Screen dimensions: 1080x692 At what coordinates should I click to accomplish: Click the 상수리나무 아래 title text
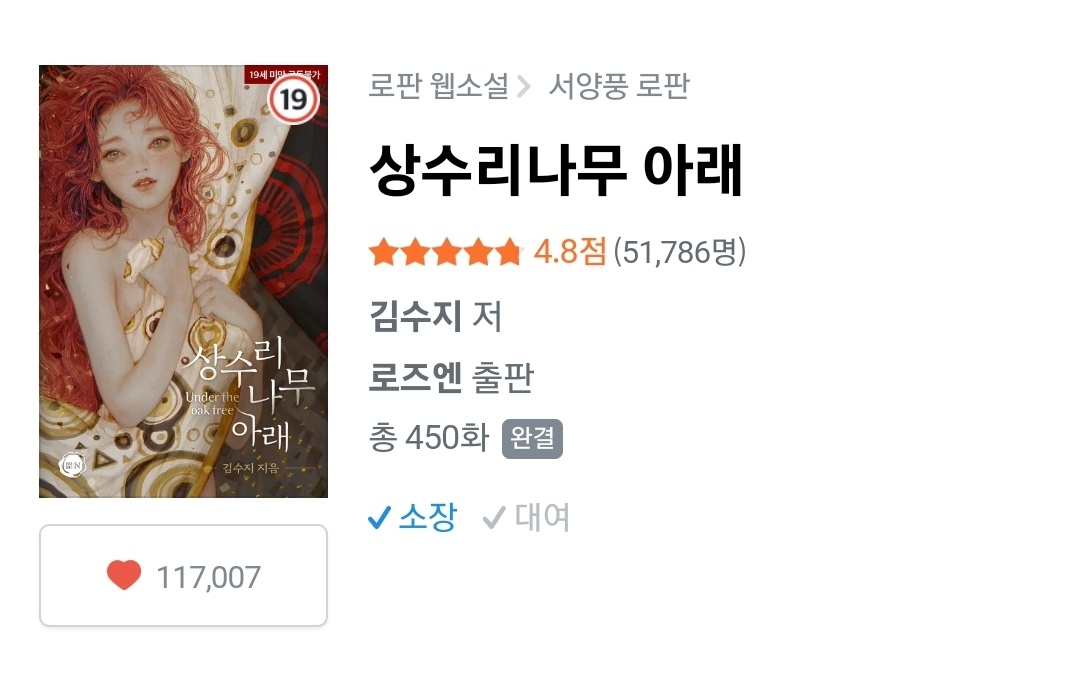point(556,170)
